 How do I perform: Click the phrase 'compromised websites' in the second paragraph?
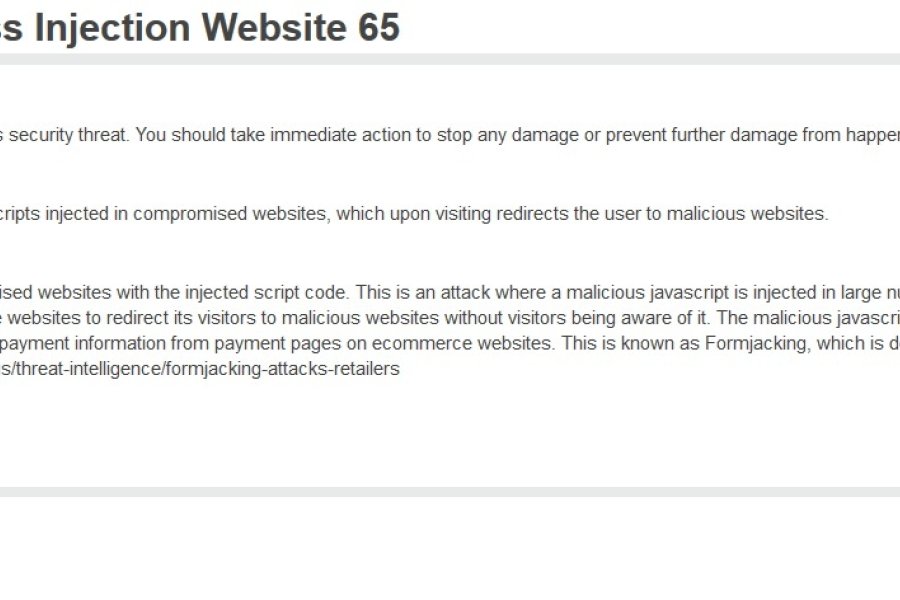tap(231, 214)
